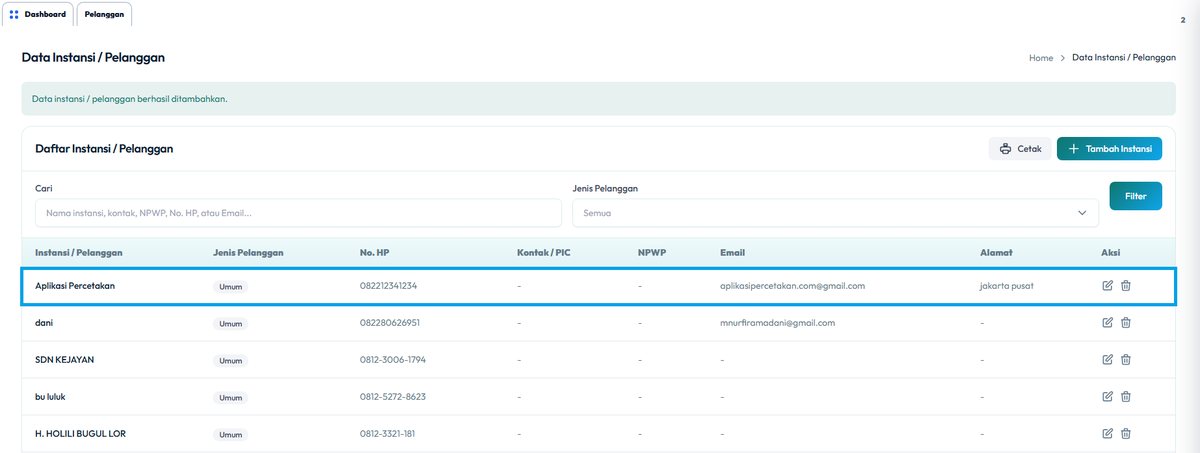Click email aplikasipercetakan.com@gmail.com
The width and height of the screenshot is (1200, 453).
click(792, 286)
